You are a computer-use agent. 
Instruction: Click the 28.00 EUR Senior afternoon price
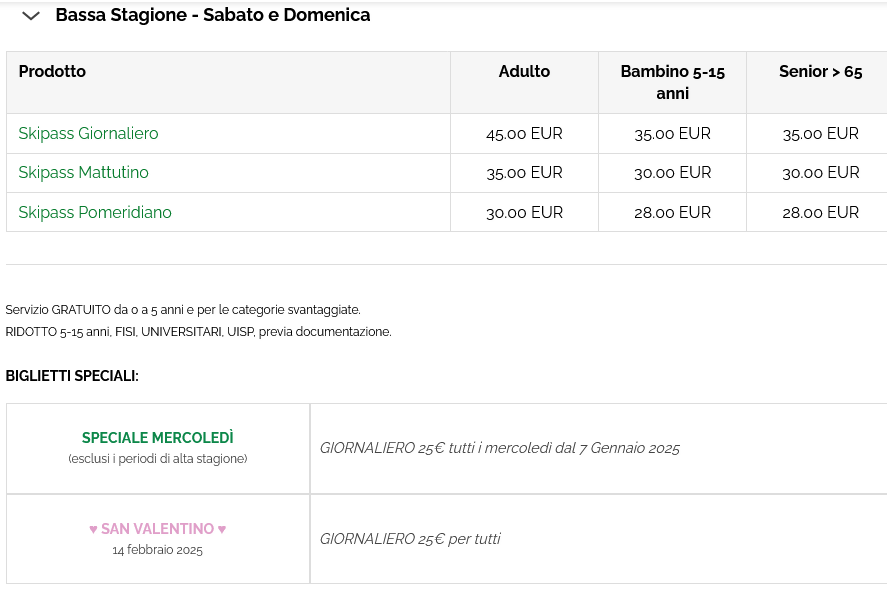tap(820, 212)
